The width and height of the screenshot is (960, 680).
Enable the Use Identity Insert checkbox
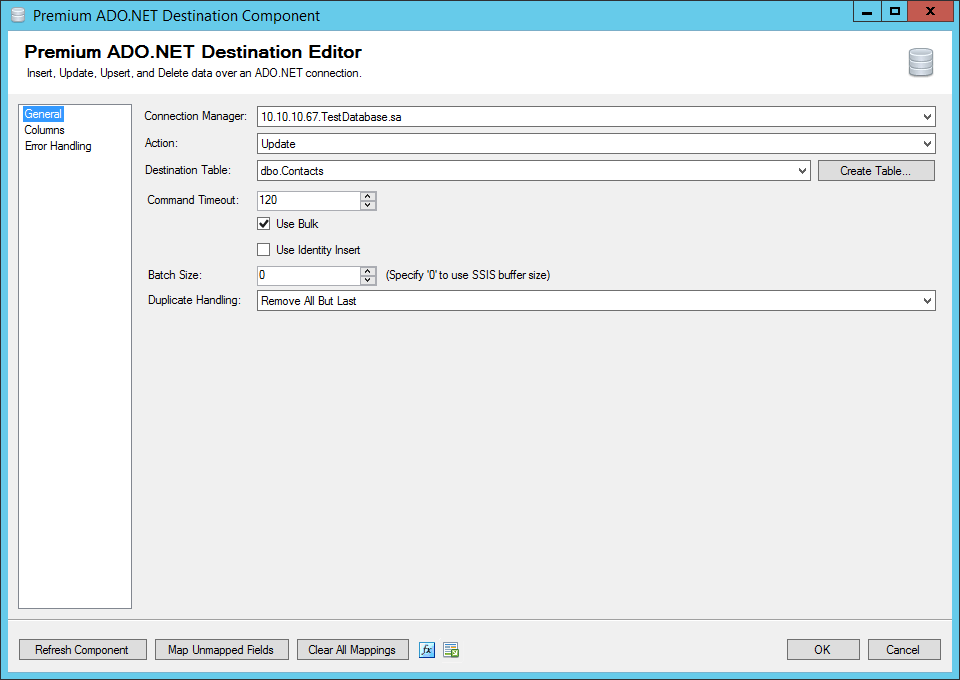pyautogui.click(x=264, y=250)
